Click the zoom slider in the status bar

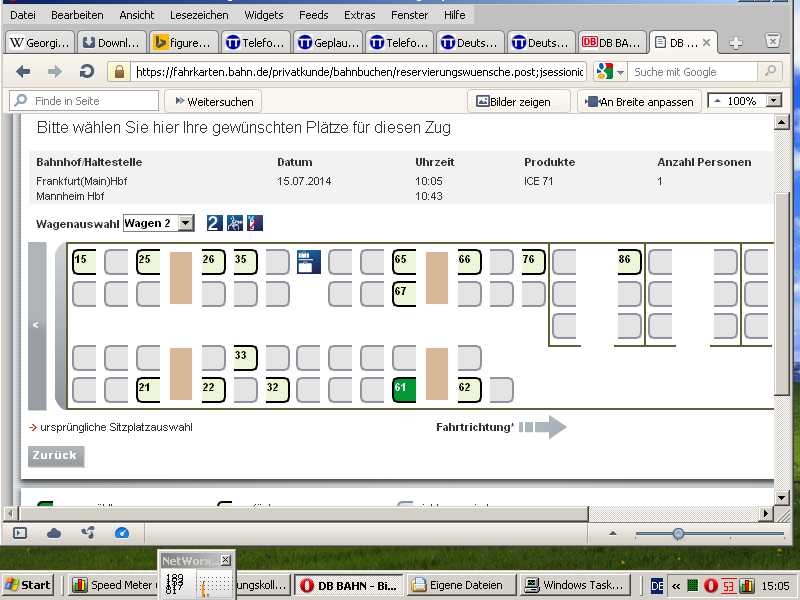tap(678, 534)
